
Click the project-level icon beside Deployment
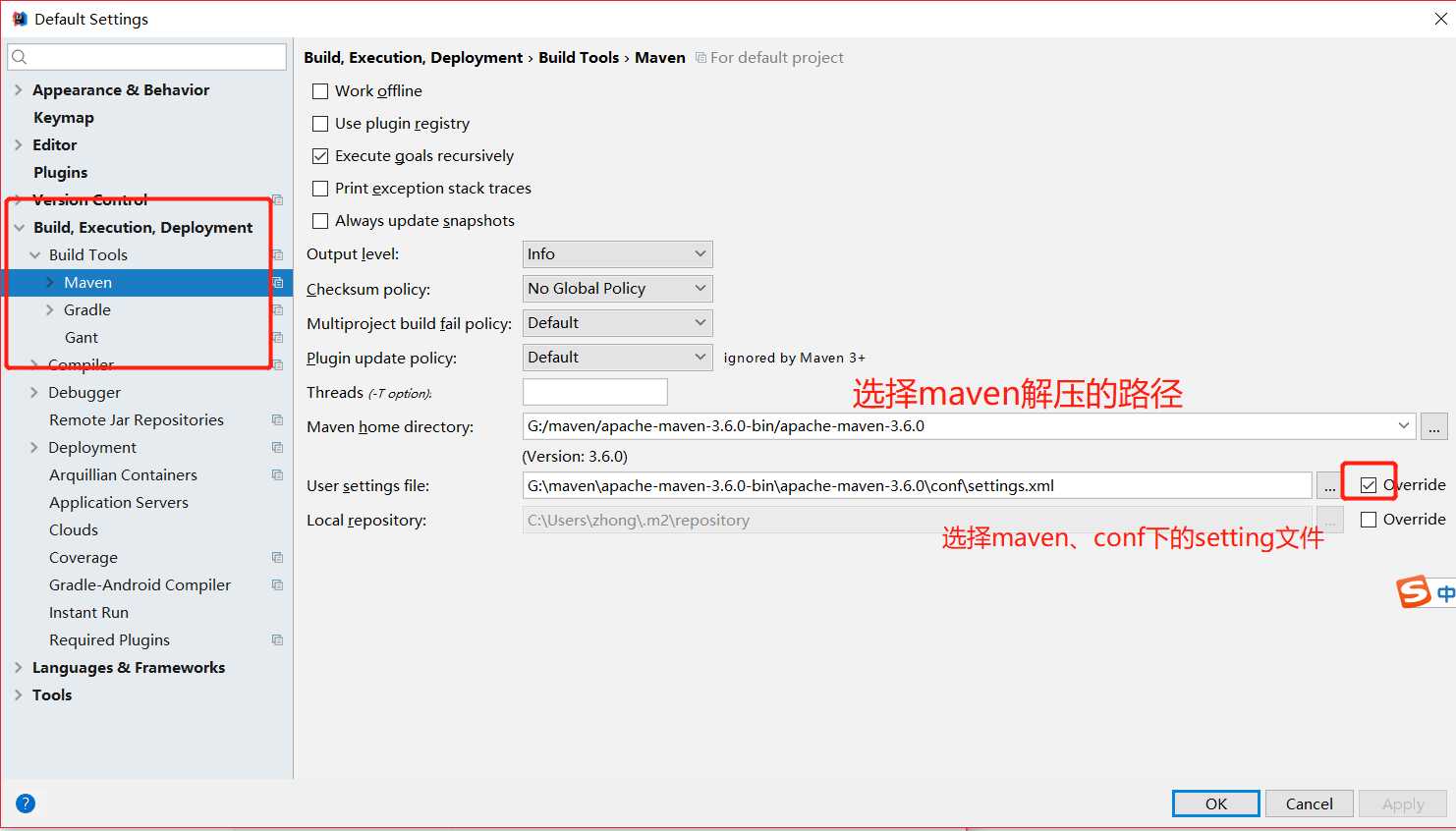[278, 448]
